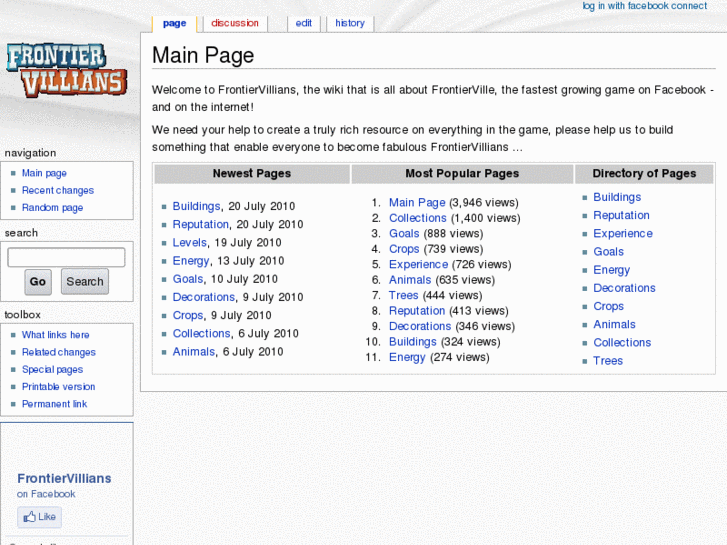Open Collections in Directory of Pages

pyautogui.click(x=622, y=342)
